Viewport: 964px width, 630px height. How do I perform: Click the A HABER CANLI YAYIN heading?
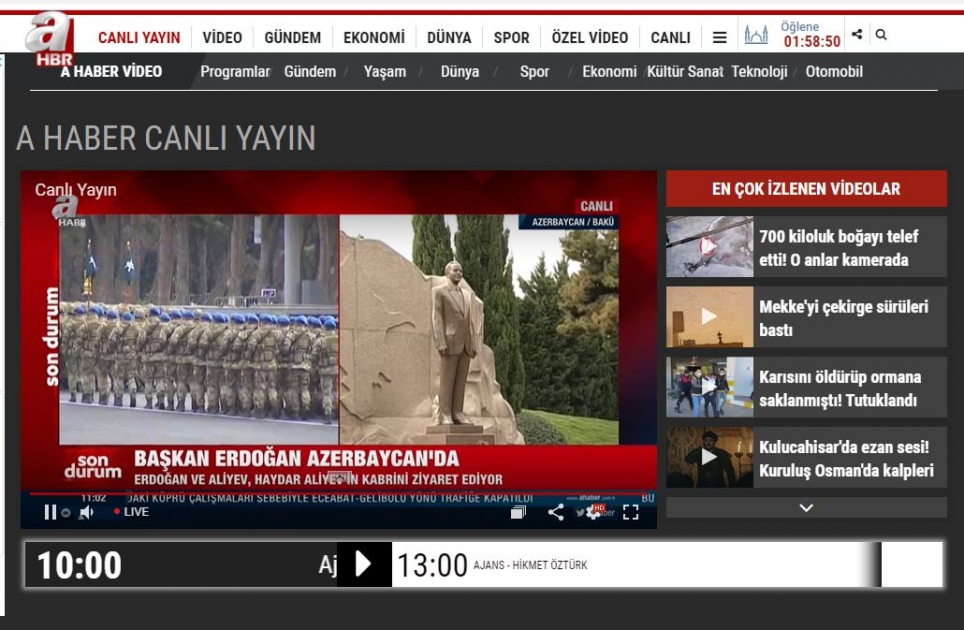[x=166, y=138]
